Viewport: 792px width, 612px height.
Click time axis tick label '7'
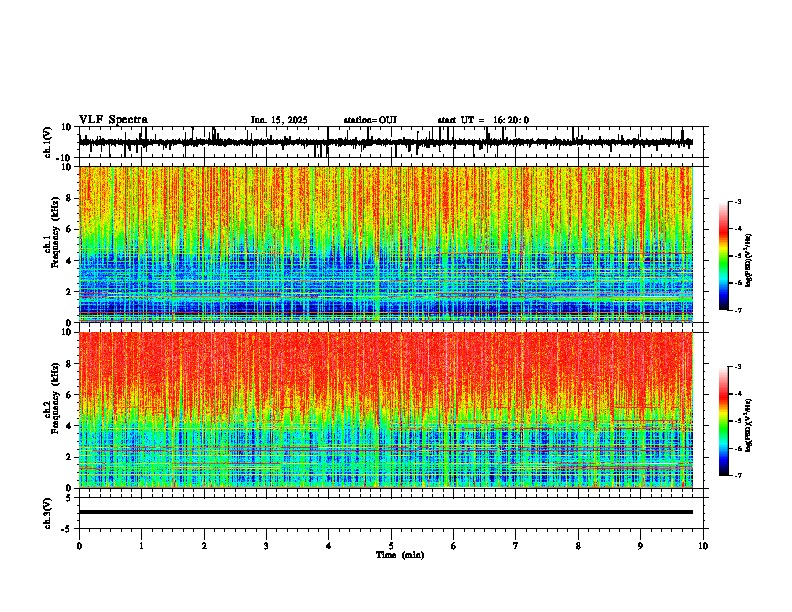click(516, 546)
